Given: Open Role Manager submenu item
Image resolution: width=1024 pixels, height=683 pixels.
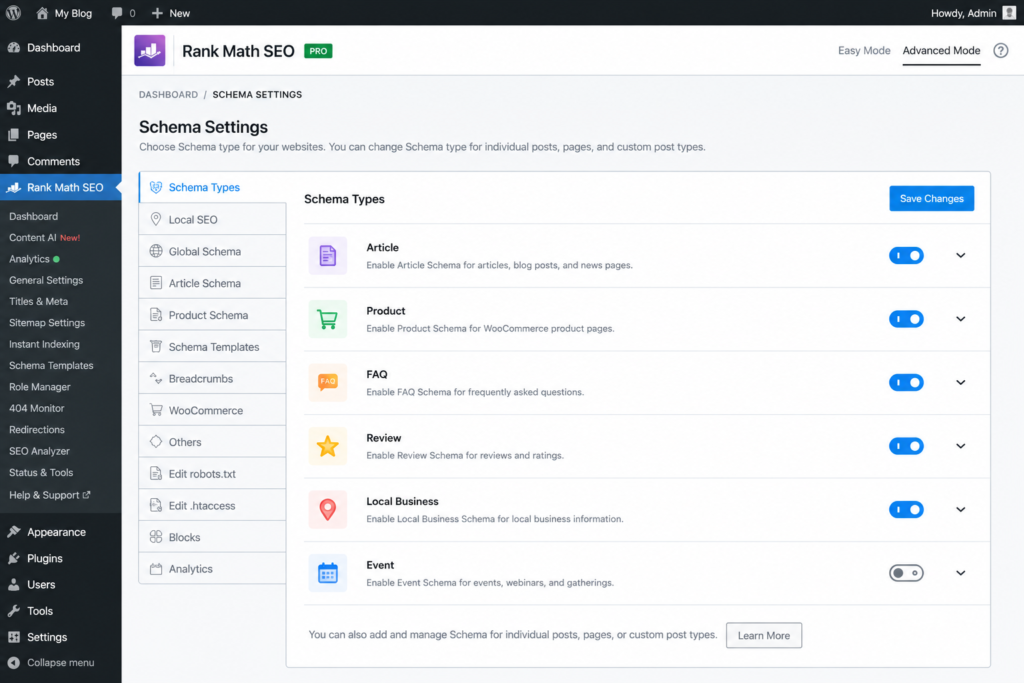Looking at the screenshot, I should 40,387.
